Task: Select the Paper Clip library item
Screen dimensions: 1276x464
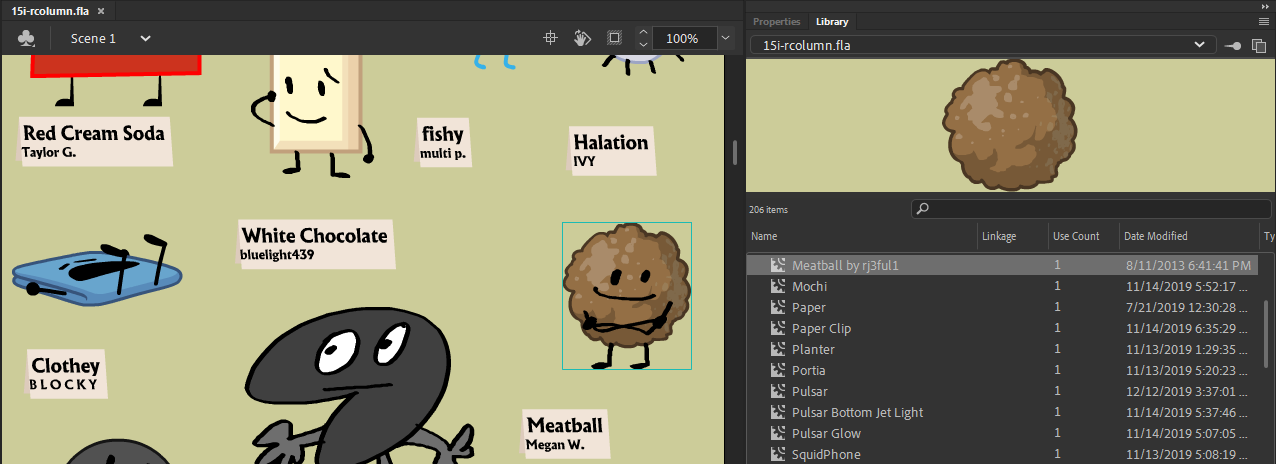Action: (821, 329)
